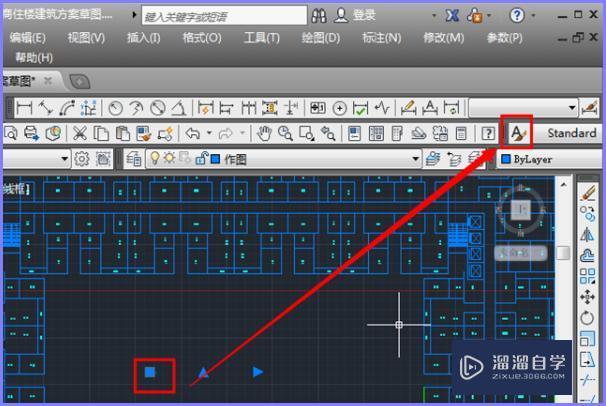Open the Text Style icon
The image size is (606, 406).
pyautogui.click(x=517, y=133)
